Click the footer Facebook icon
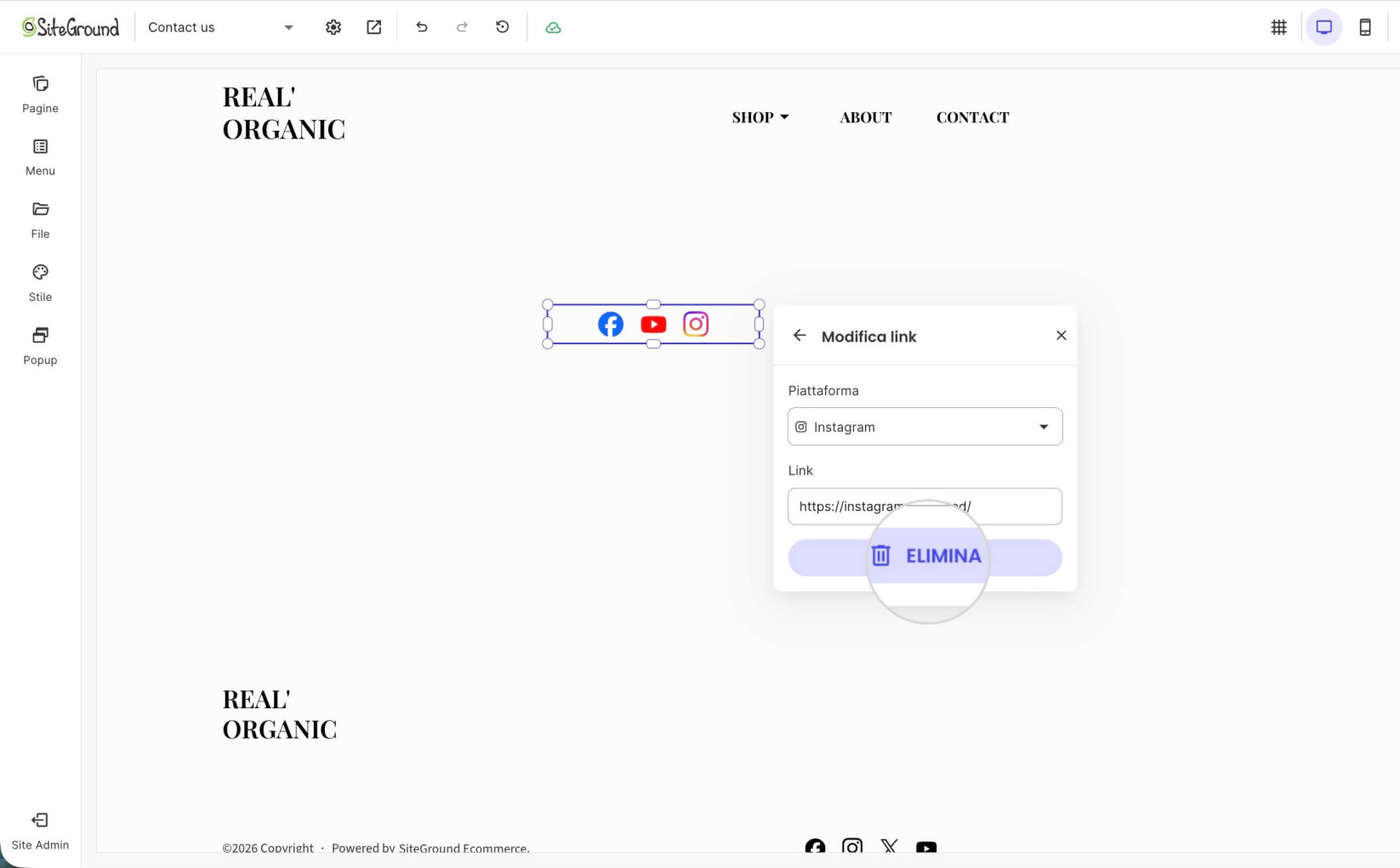 point(815,848)
